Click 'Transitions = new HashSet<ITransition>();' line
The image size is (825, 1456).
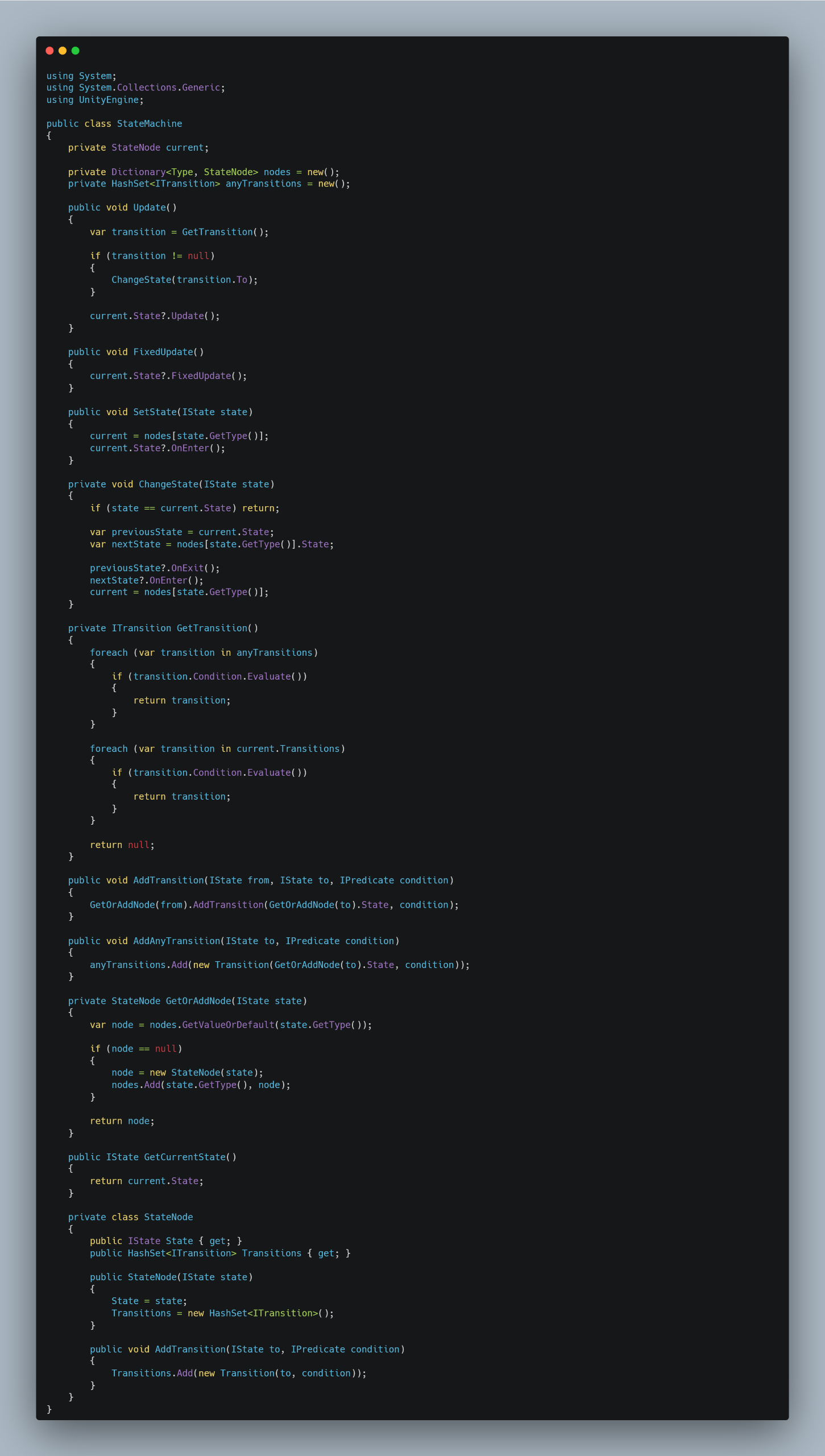pyautogui.click(x=223, y=1313)
